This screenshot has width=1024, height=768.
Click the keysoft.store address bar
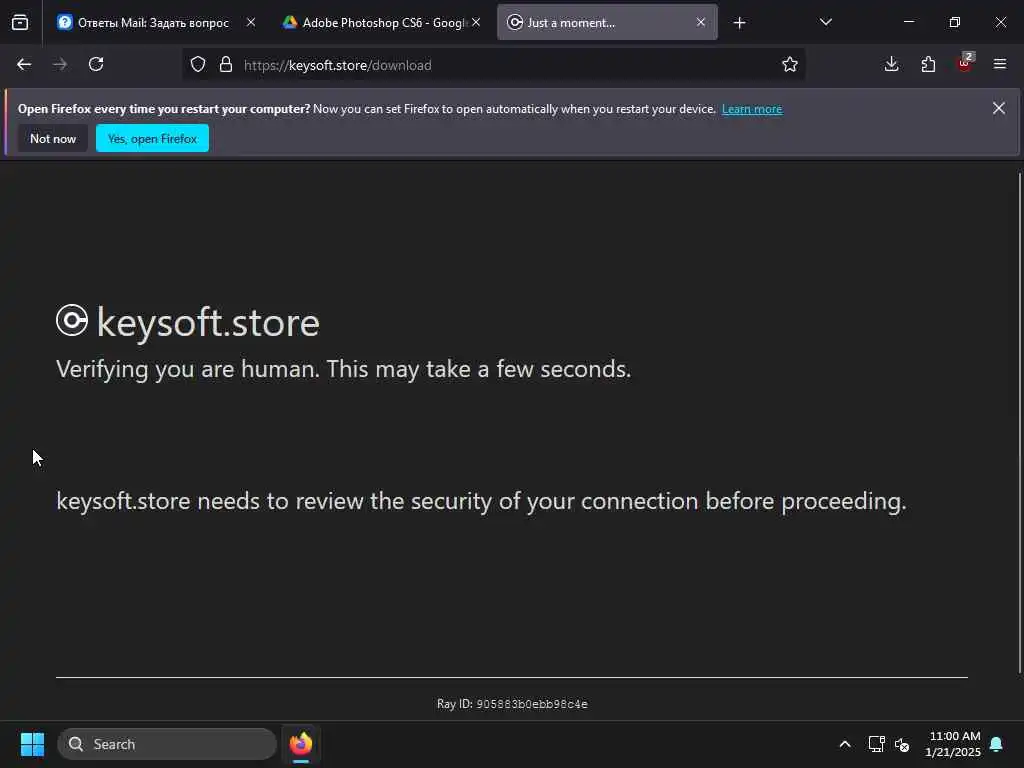pos(493,65)
